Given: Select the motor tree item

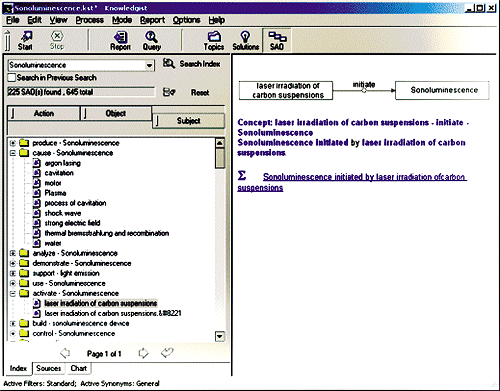Looking at the screenshot, I should pos(53,183).
